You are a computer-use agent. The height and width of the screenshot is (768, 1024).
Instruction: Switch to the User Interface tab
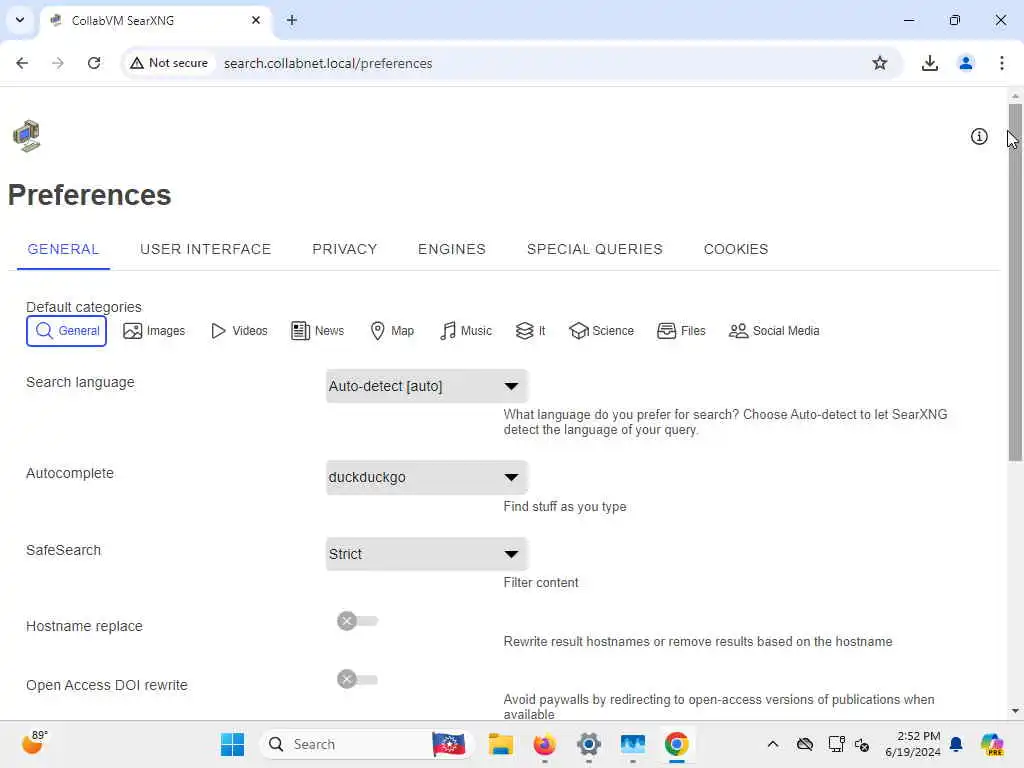(x=205, y=249)
